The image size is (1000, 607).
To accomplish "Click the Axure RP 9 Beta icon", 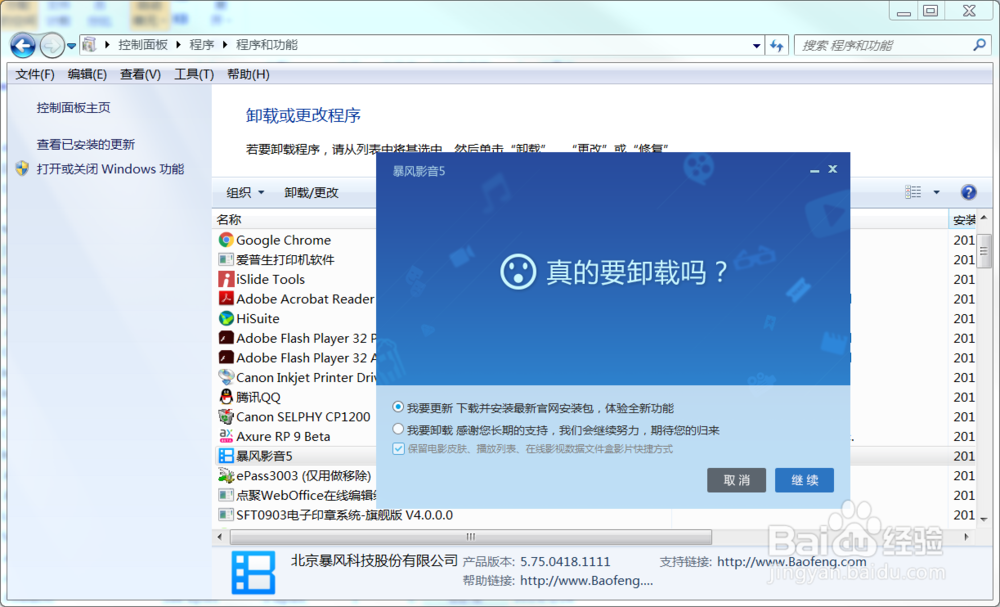I will (x=226, y=436).
